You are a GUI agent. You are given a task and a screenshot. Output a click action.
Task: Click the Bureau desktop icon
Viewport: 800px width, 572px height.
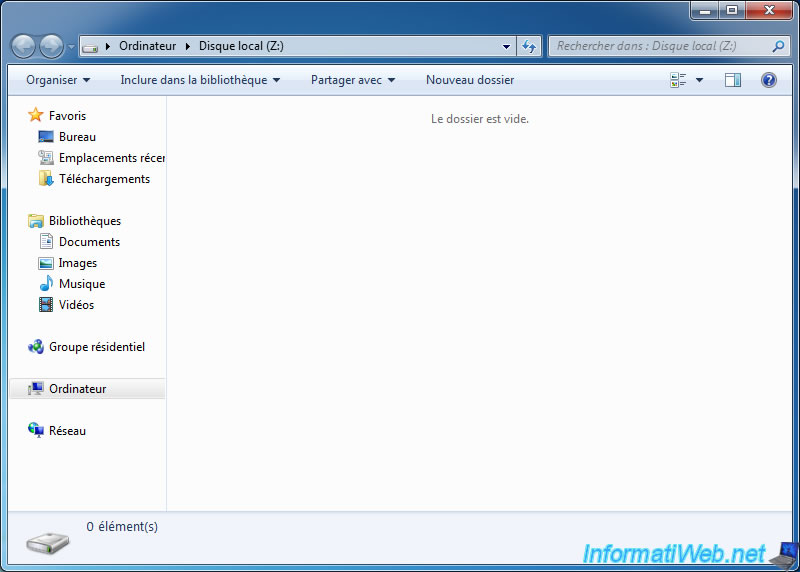[46, 137]
